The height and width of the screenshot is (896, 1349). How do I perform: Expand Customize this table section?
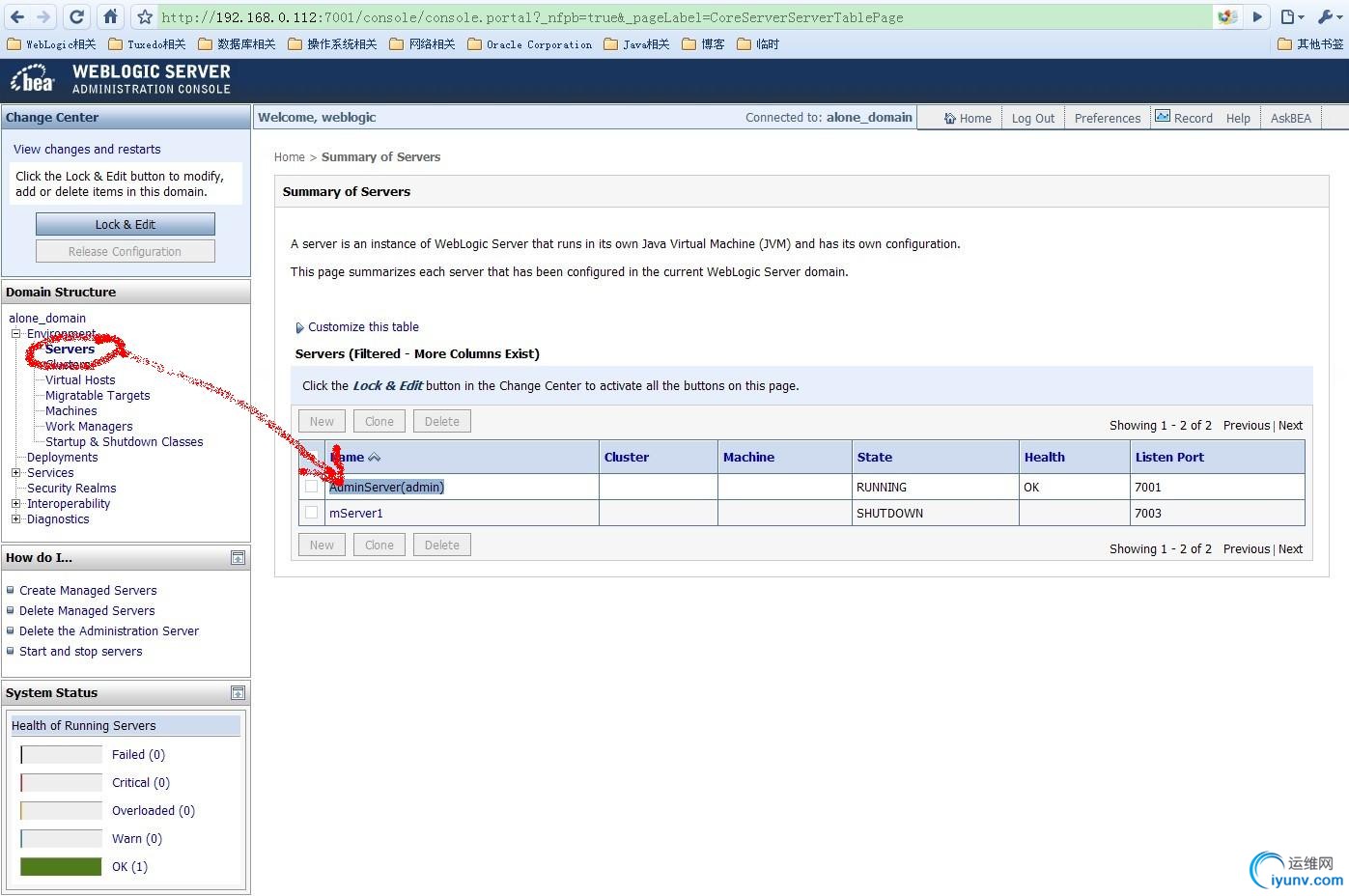[356, 327]
